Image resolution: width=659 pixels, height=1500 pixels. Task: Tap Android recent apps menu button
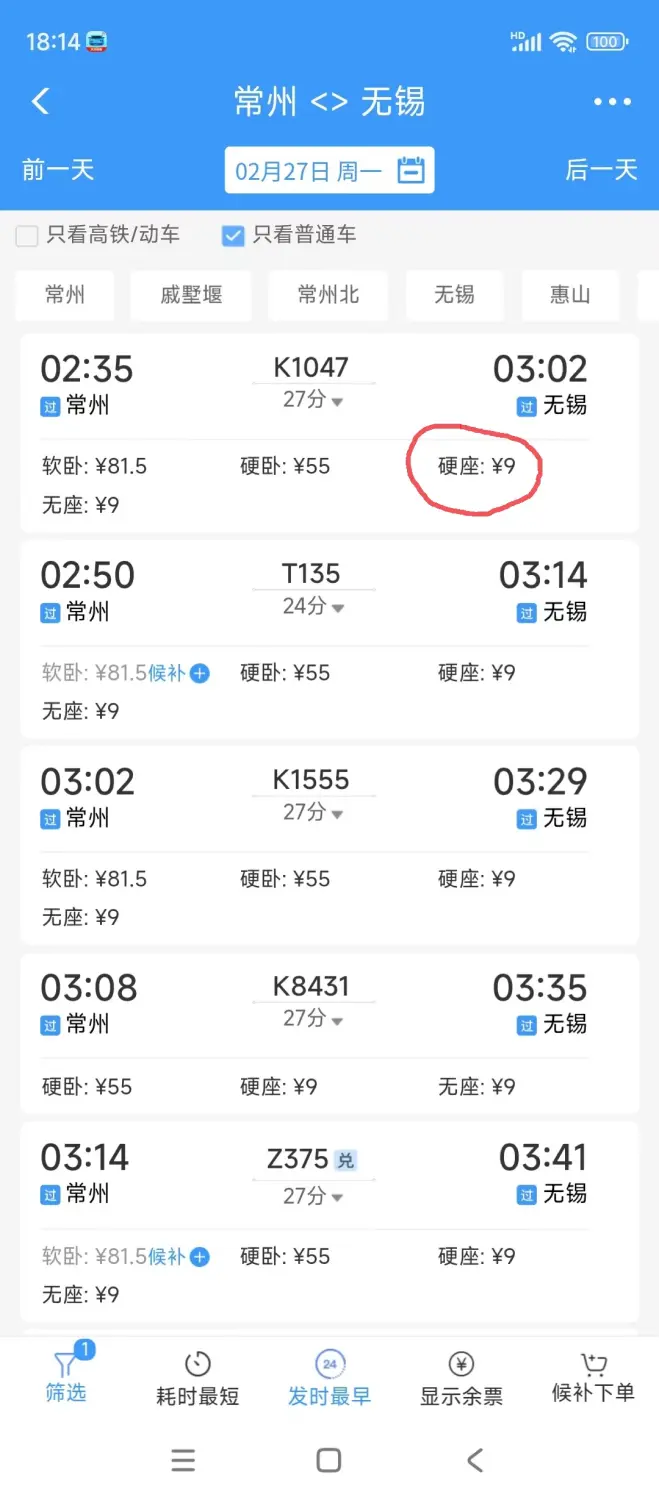183,1461
